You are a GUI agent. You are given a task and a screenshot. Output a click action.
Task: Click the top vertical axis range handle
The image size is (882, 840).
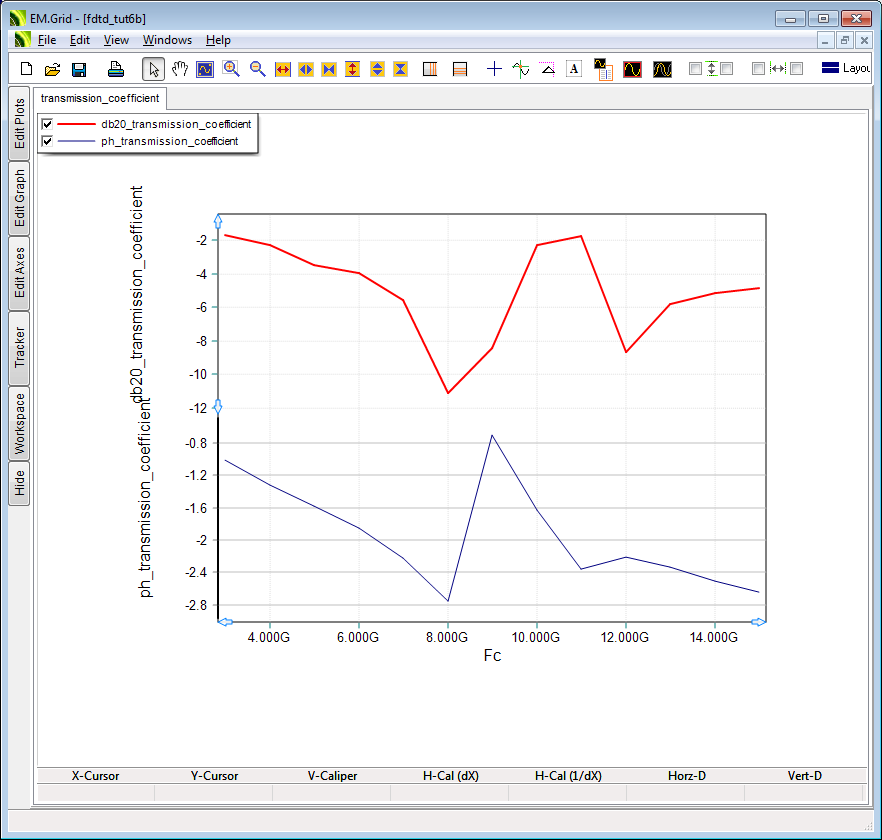point(218,221)
